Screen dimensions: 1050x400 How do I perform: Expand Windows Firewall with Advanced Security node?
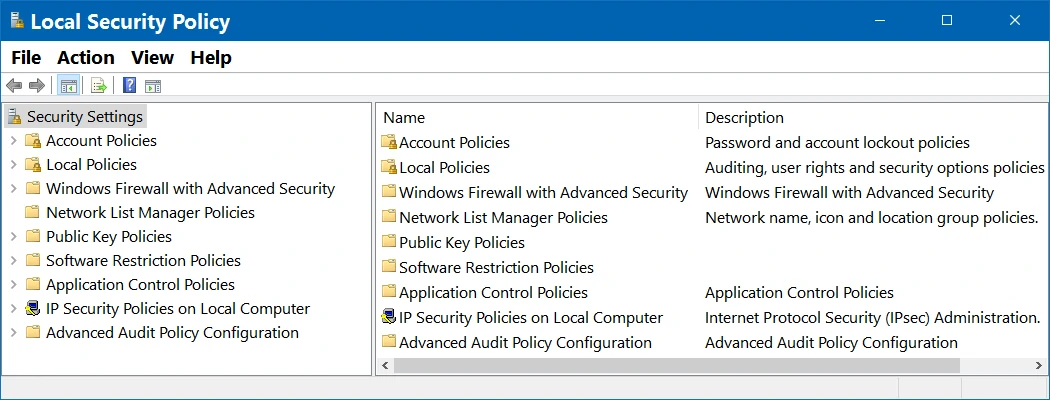click(13, 189)
